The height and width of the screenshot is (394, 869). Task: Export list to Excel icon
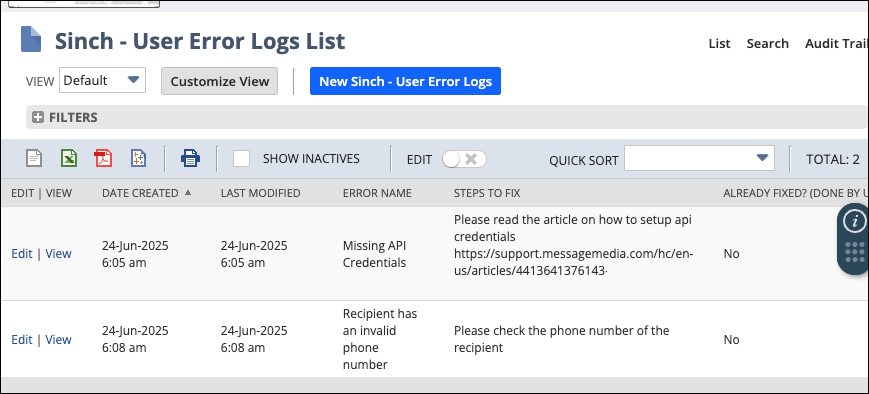pyautogui.click(x=69, y=158)
